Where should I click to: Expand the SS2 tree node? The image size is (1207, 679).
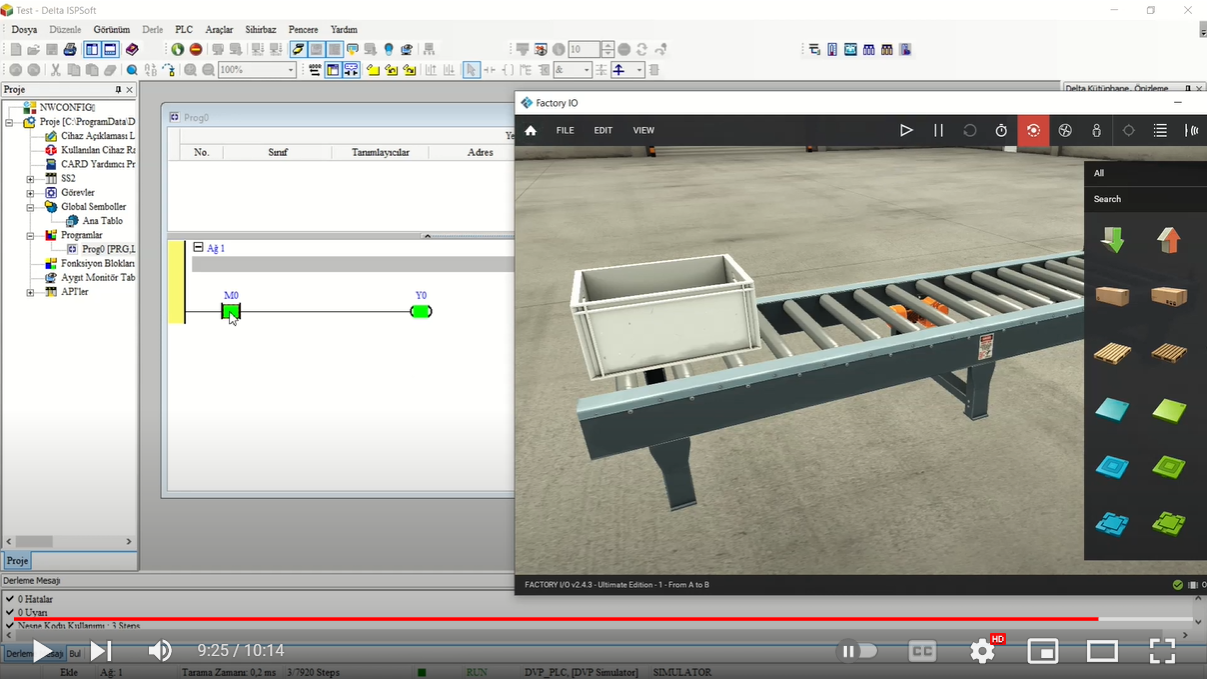point(30,179)
